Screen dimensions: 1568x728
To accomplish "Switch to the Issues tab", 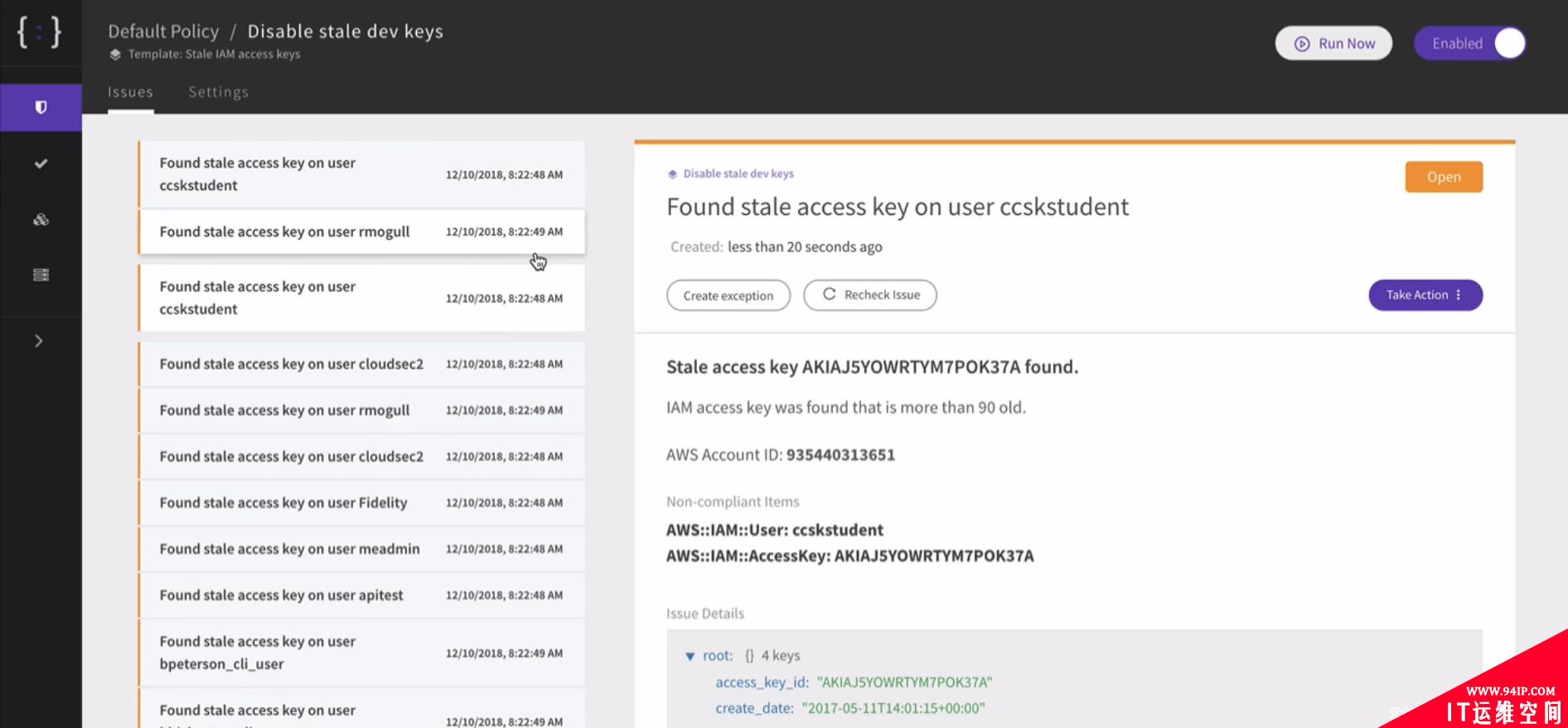I will 130,92.
